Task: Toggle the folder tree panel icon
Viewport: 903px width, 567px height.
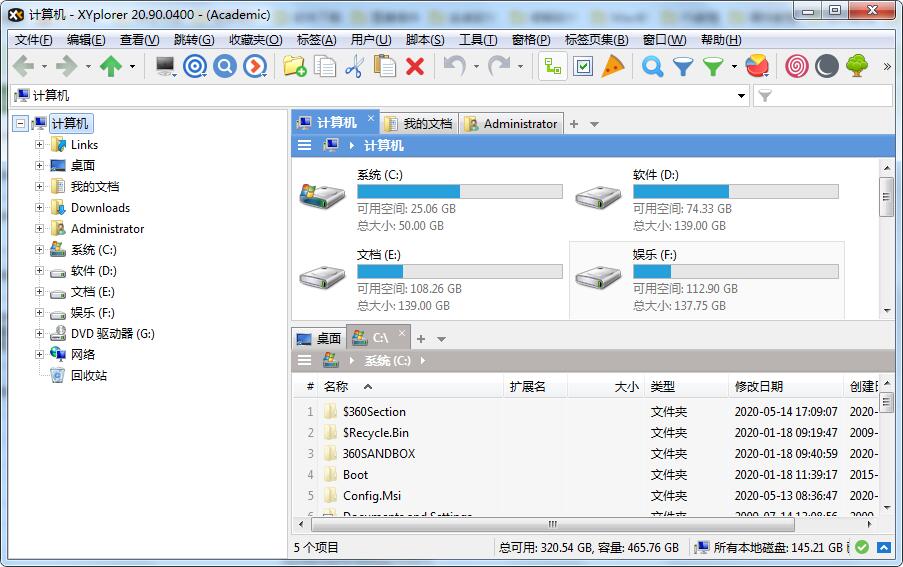Action: click(x=552, y=67)
